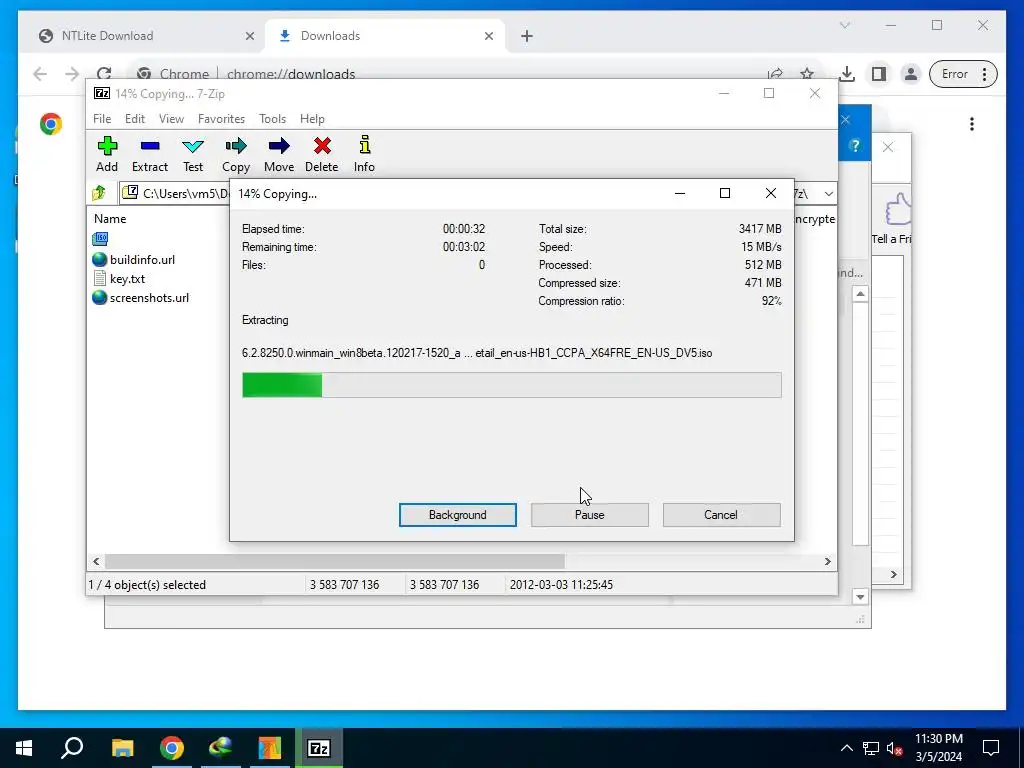Image resolution: width=1024 pixels, height=768 pixels.
Task: Open the Windows Start menu
Action: click(24, 748)
